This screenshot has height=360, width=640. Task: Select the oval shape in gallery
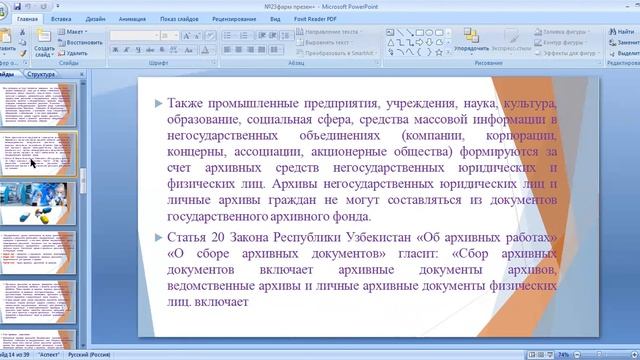tap(429, 33)
